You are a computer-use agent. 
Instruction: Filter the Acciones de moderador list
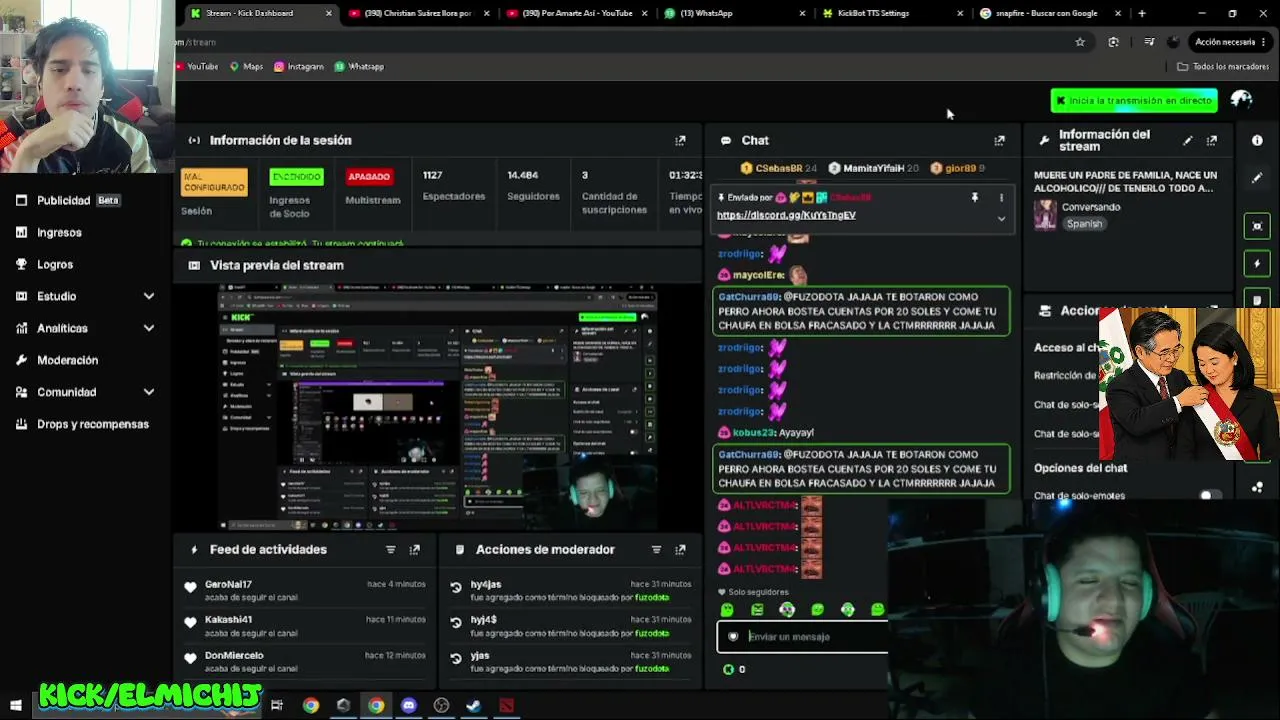pyautogui.click(x=656, y=549)
